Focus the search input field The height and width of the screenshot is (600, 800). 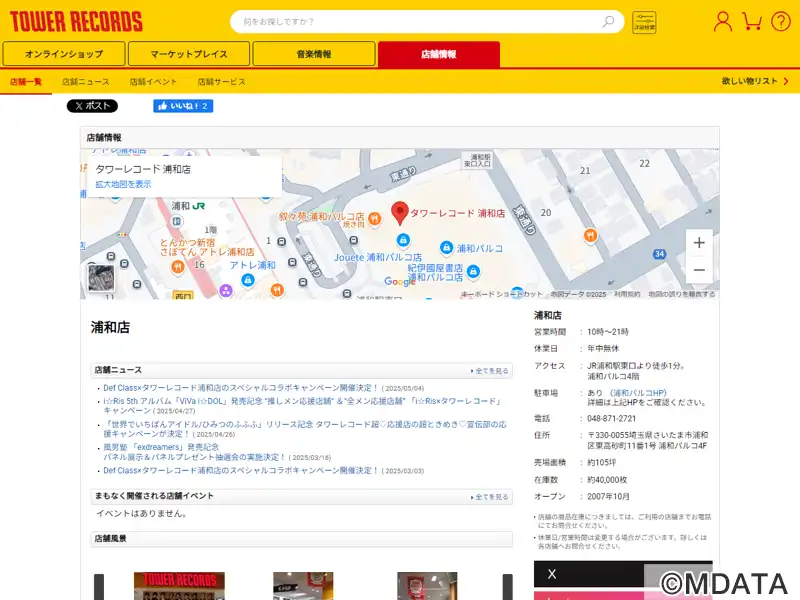point(418,21)
